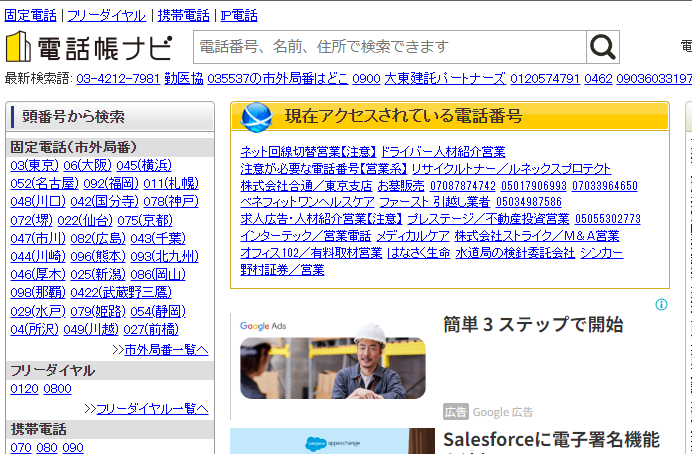The image size is (692, 454).
Task: Click the Salesforce ad thumbnail
Action: point(332,441)
